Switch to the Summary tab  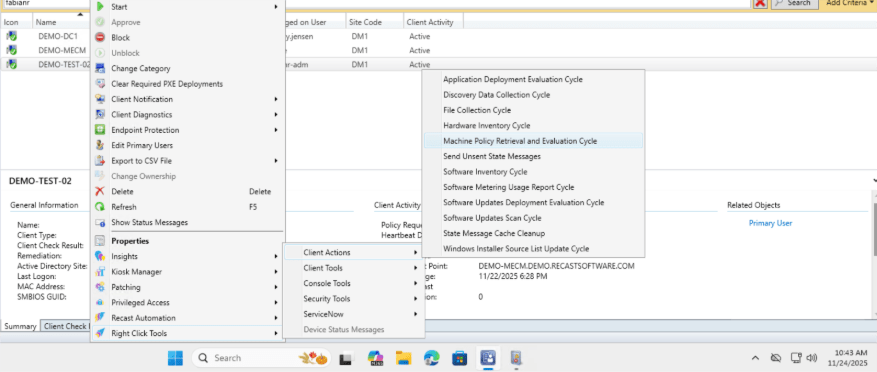(x=21, y=326)
